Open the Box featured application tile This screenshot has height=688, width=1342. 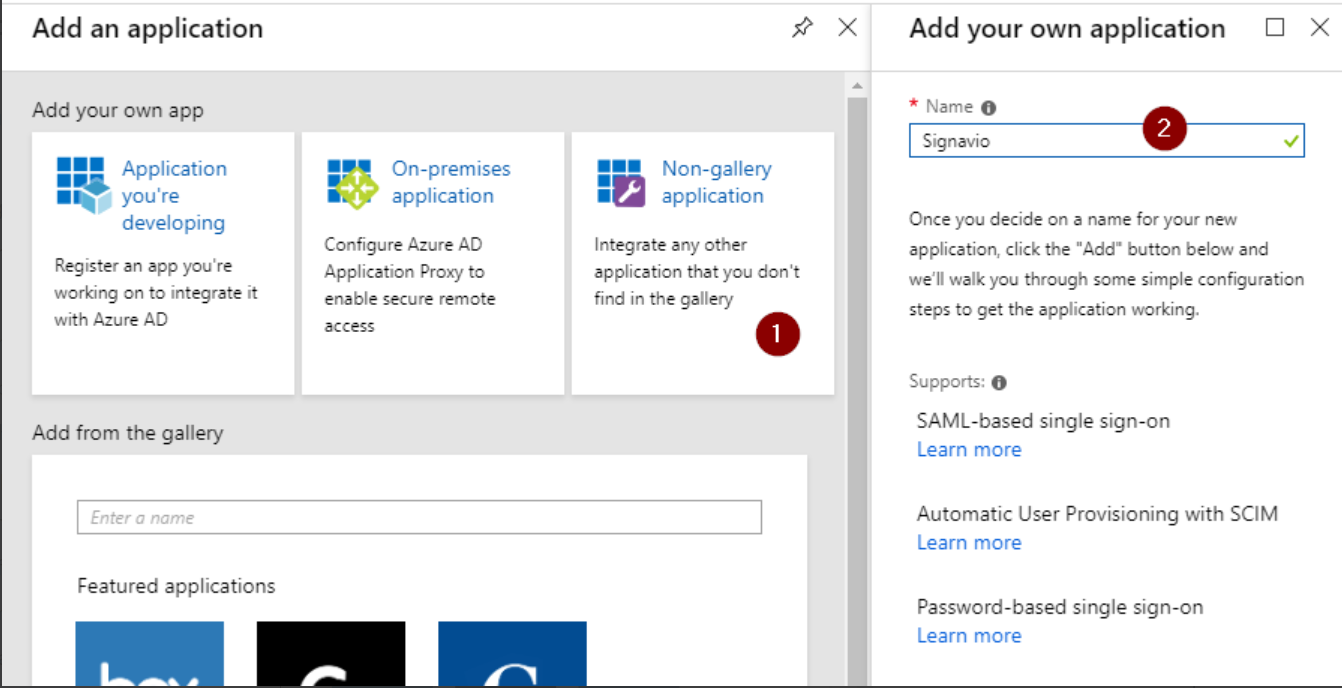[x=150, y=654]
